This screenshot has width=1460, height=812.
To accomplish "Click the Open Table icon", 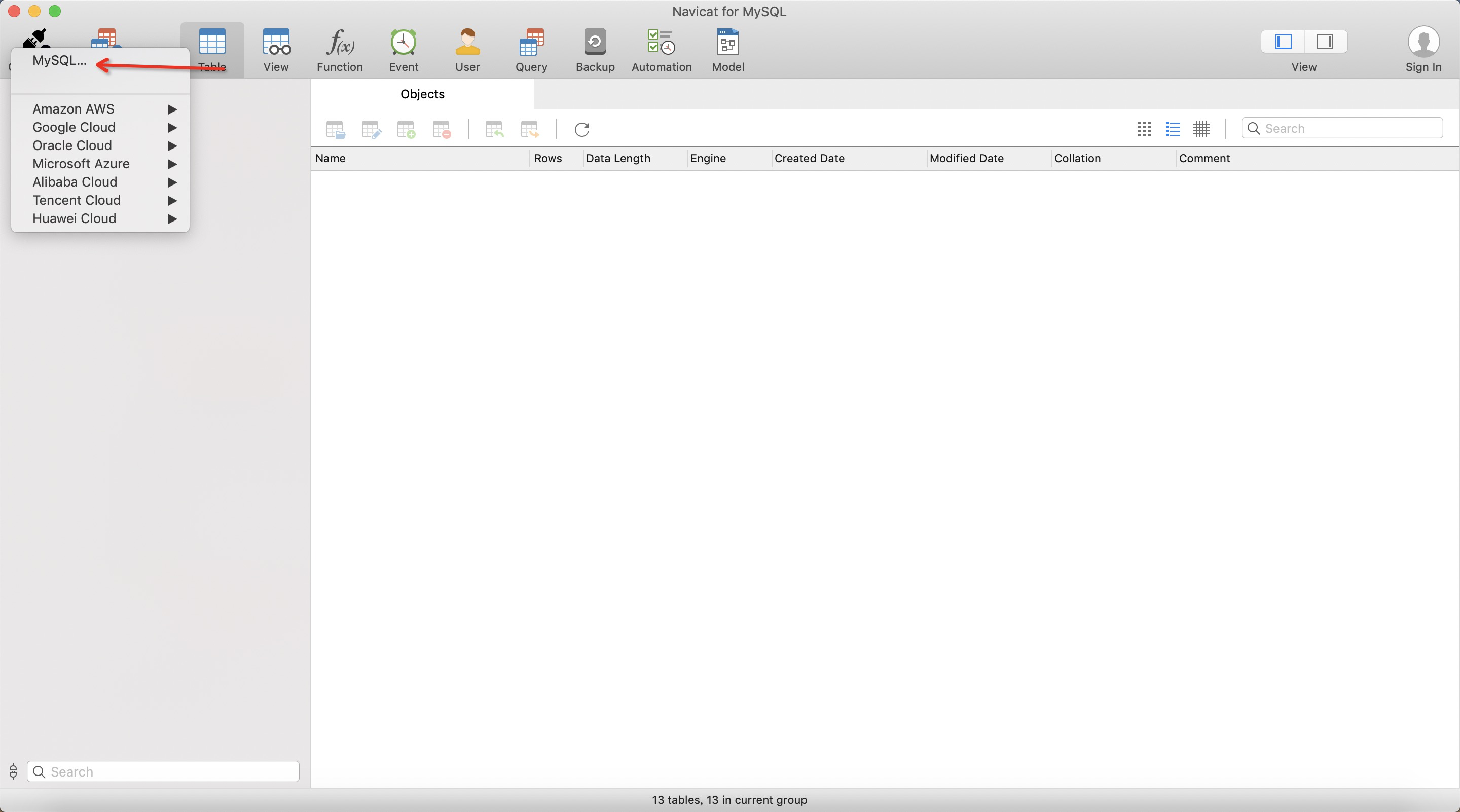I will tap(336, 129).
